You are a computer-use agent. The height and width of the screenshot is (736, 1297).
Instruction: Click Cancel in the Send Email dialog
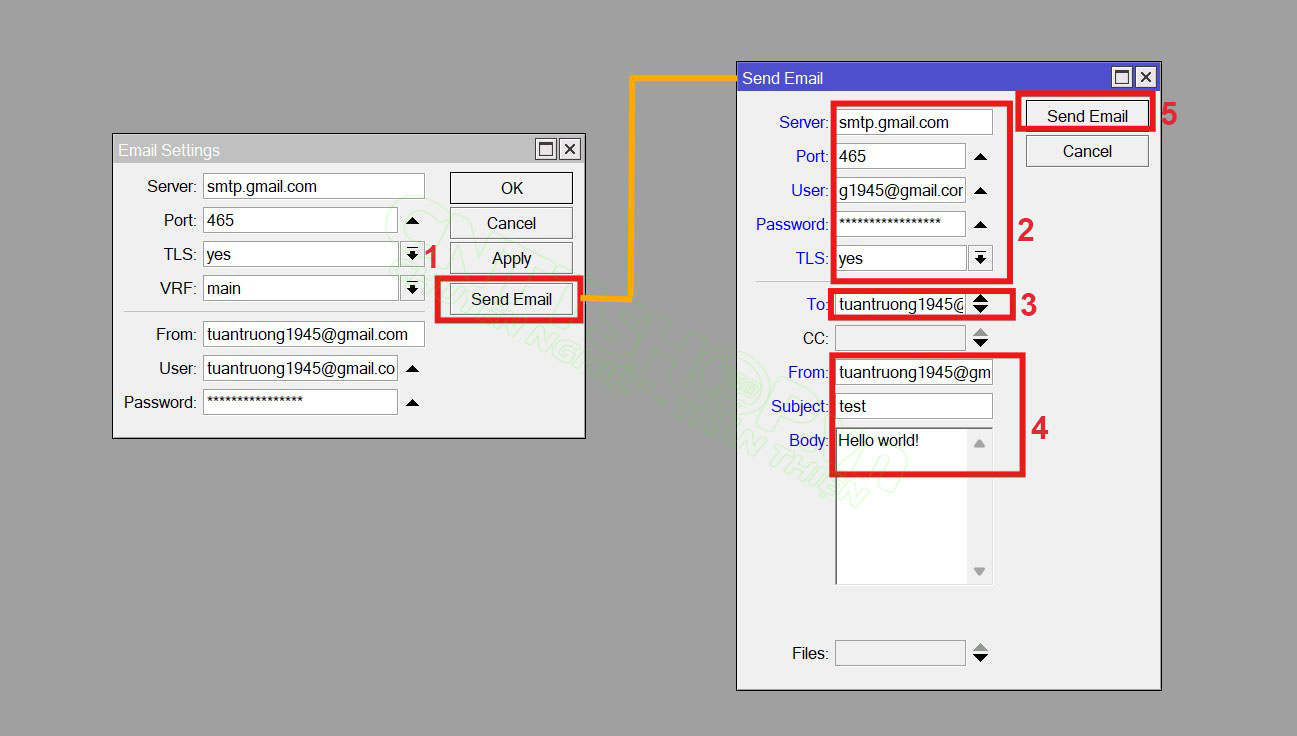pyautogui.click(x=1087, y=151)
